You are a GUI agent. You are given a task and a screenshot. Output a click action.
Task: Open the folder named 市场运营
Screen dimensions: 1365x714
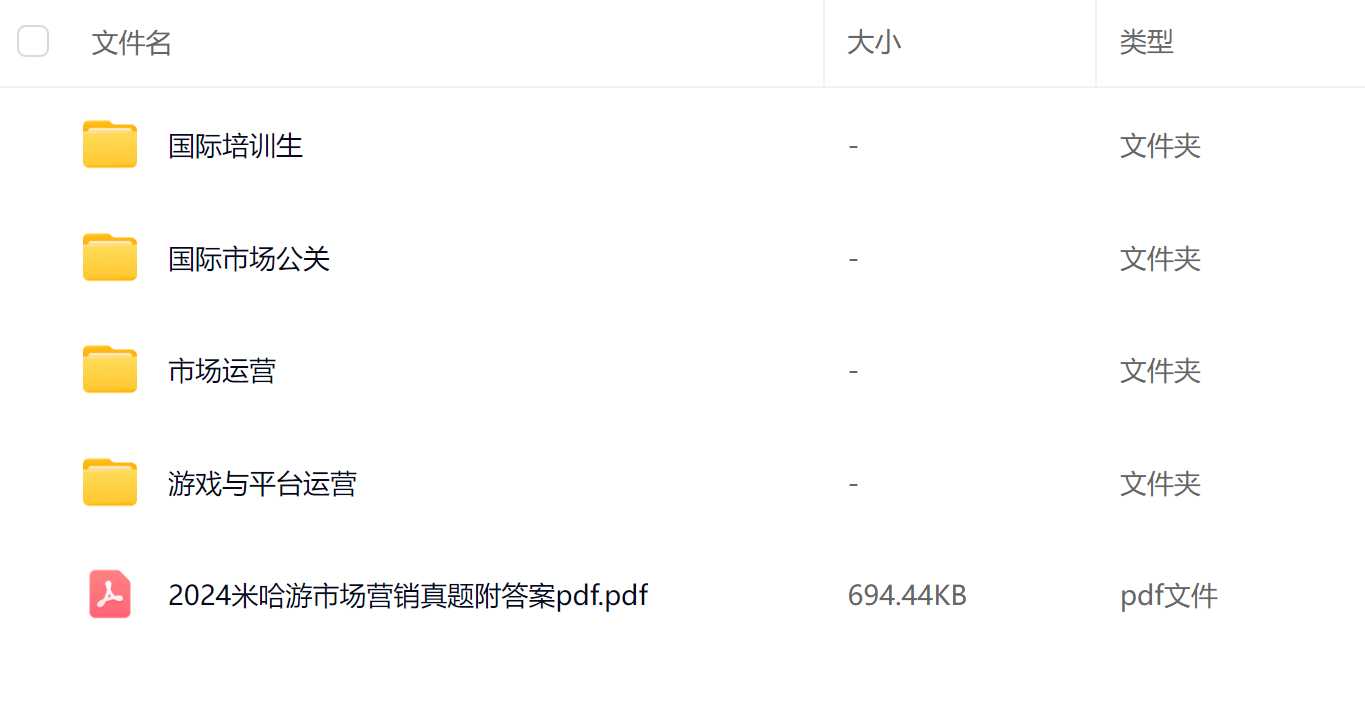point(222,371)
